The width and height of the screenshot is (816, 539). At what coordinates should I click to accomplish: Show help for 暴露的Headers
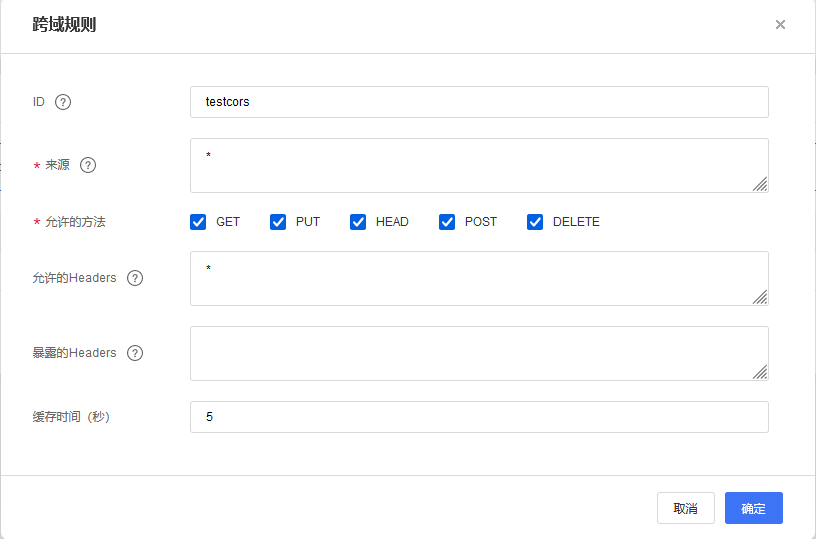coord(135,353)
